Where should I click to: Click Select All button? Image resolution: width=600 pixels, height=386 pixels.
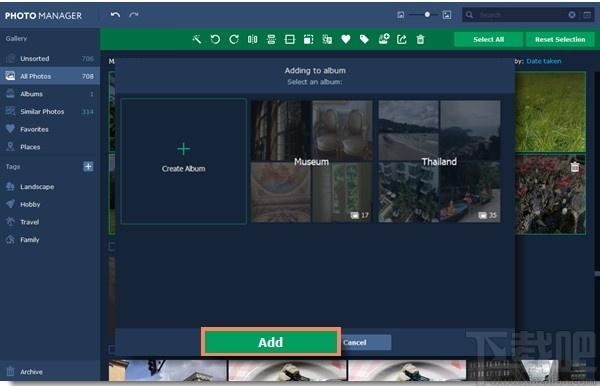click(x=488, y=39)
